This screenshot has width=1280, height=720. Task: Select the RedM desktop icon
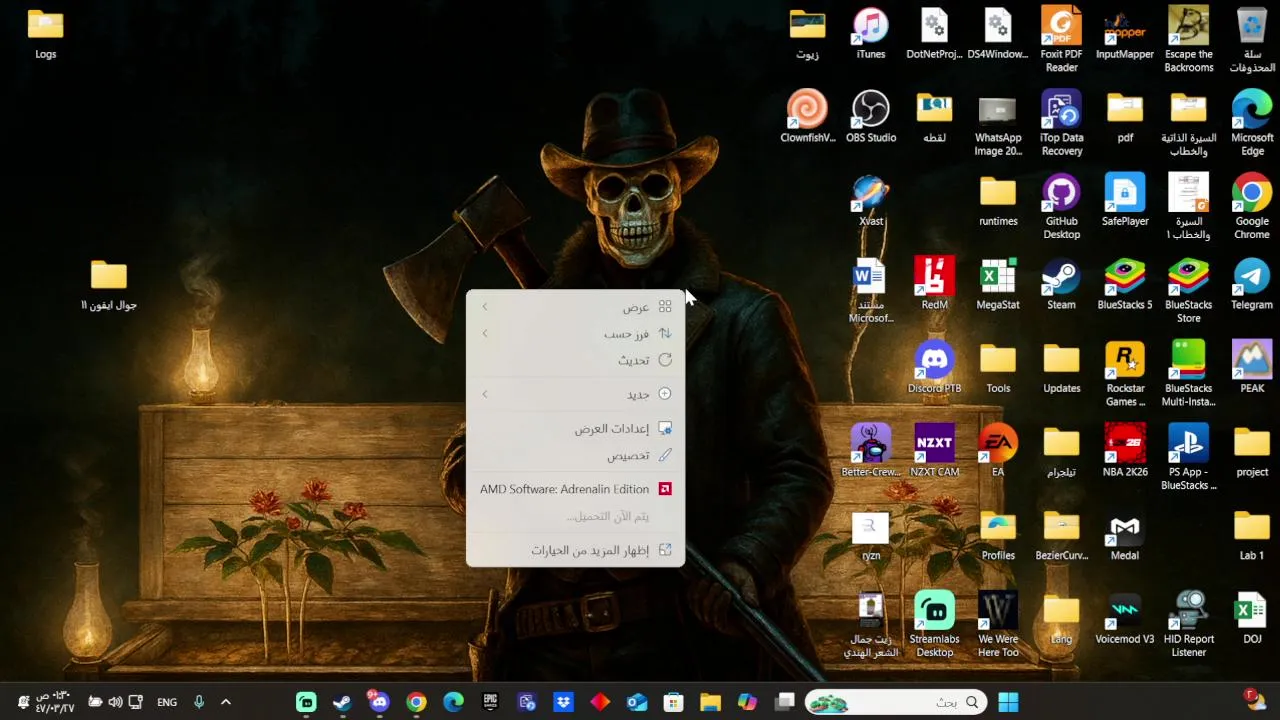click(934, 284)
